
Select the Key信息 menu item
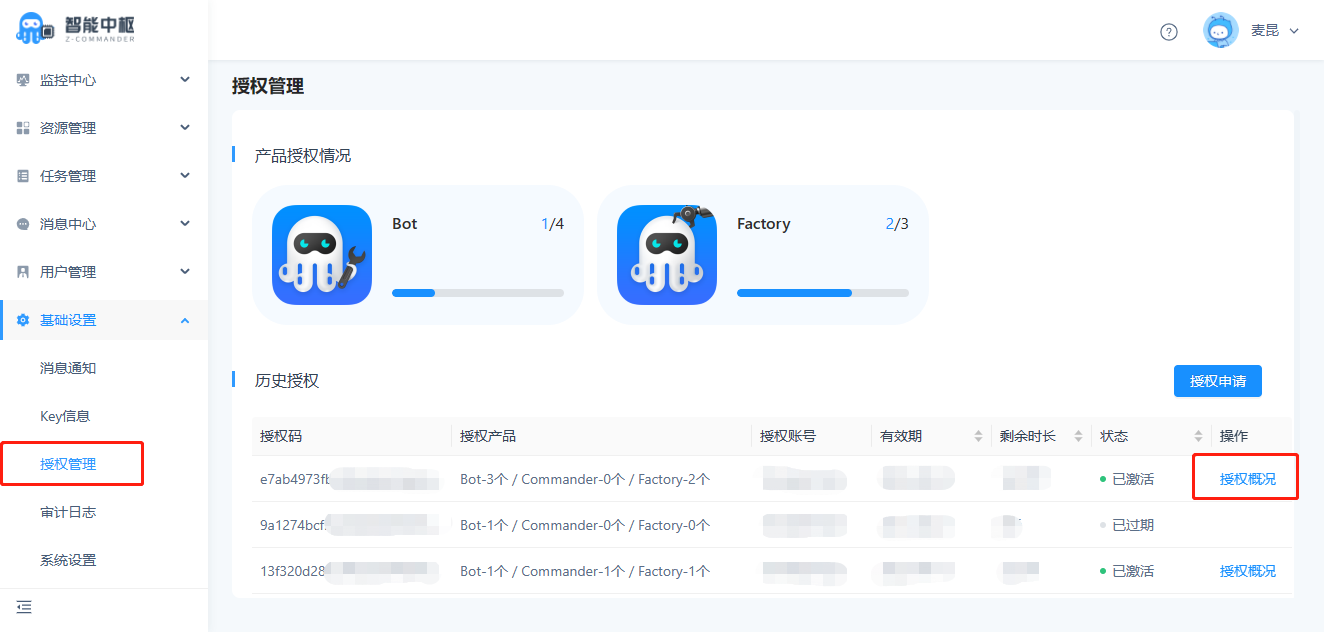pos(65,416)
